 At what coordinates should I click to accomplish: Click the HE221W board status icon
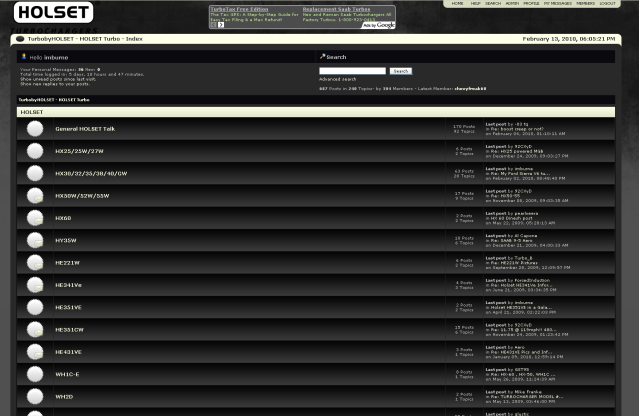point(35,263)
